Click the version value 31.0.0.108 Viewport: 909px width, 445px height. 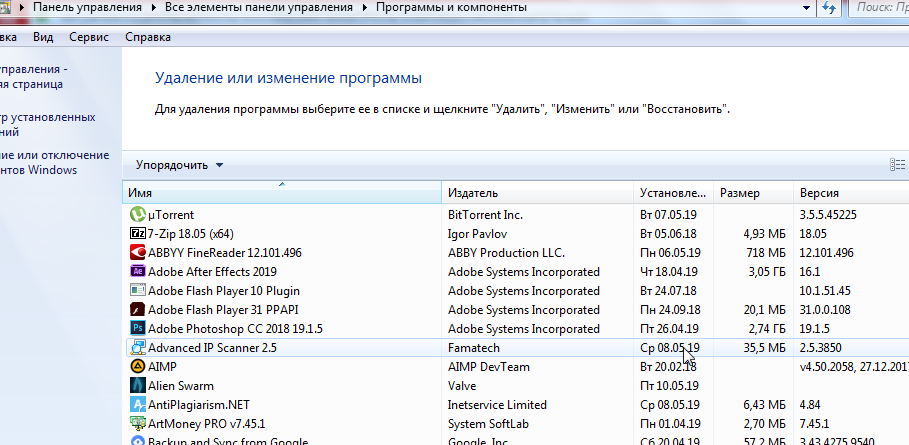click(826, 310)
